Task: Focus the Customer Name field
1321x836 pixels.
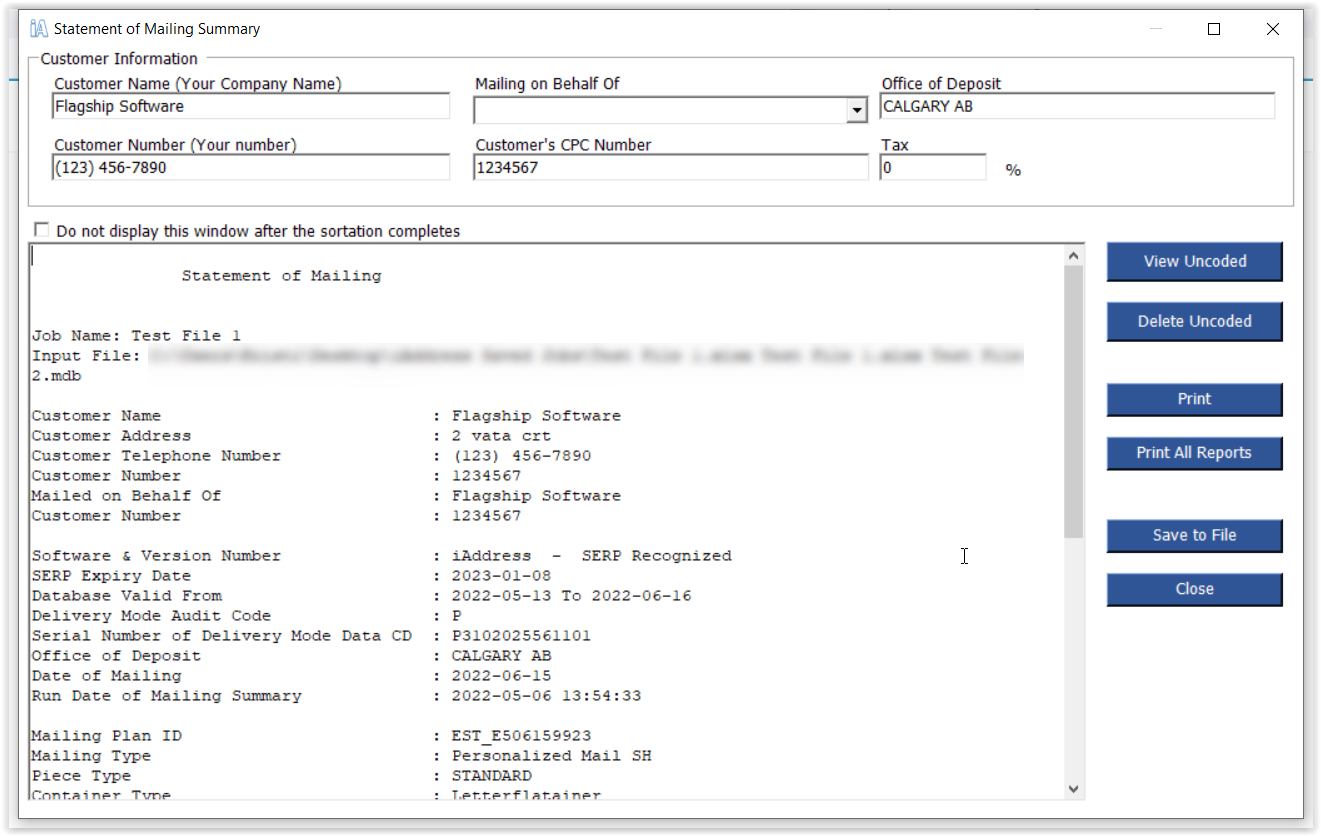Action: pyautogui.click(x=251, y=106)
